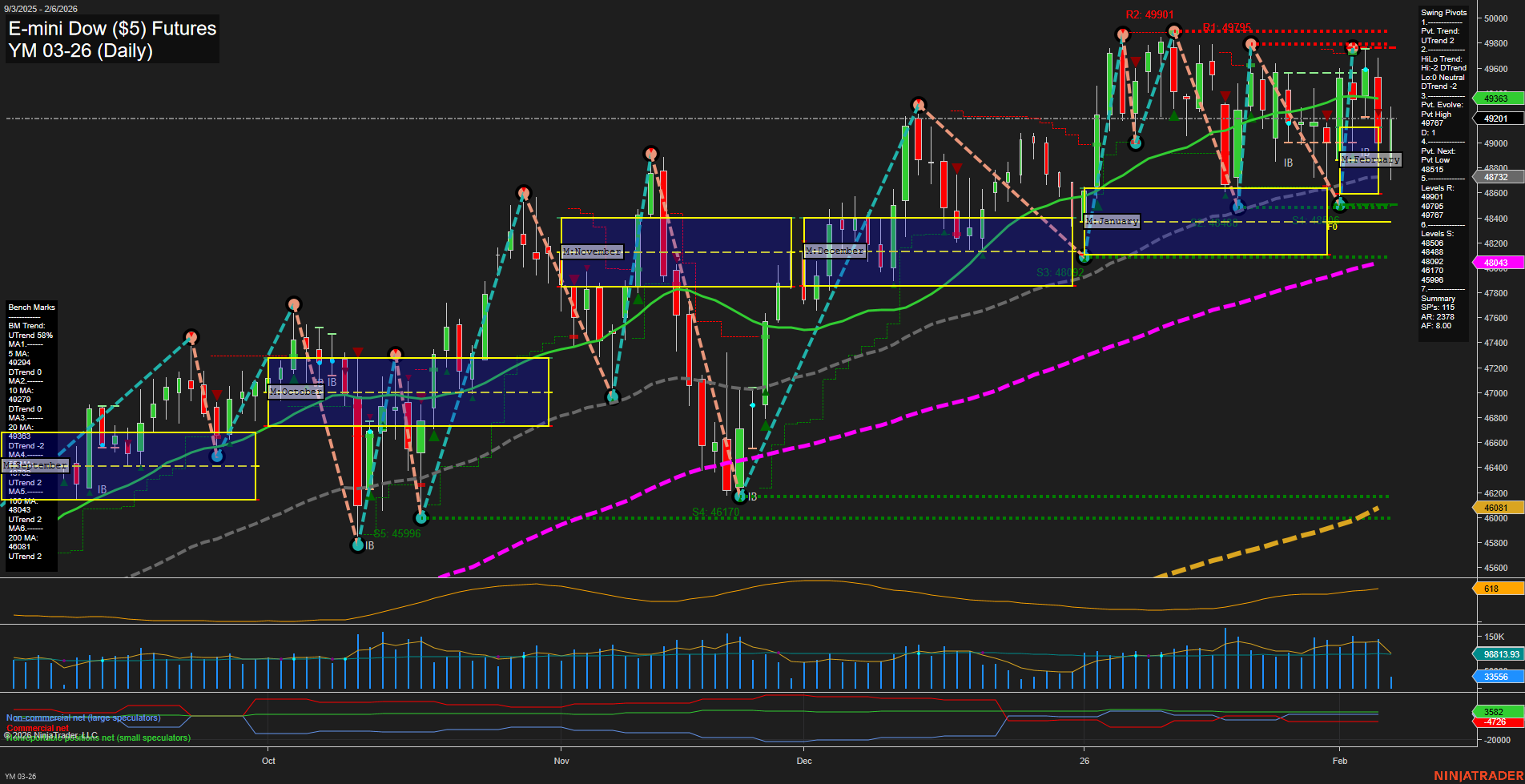Click the swing high circle marker at R2: 49901
Viewport: 1525px width, 784px height.
[1121, 34]
